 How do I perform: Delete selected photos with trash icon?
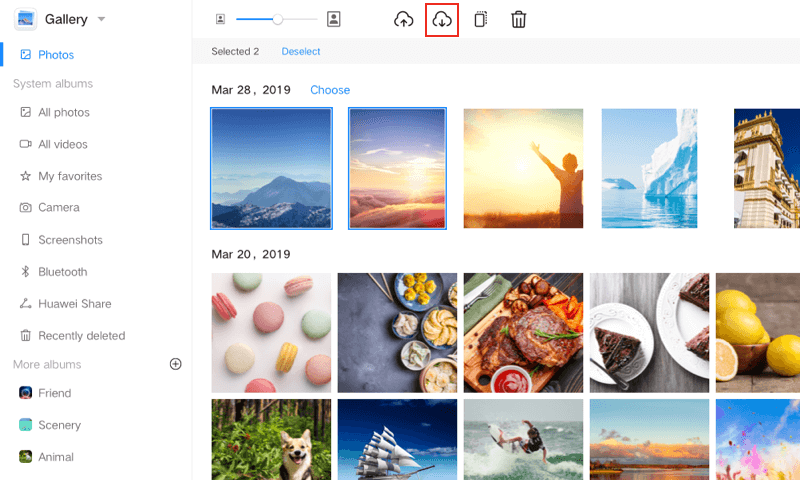tap(518, 19)
